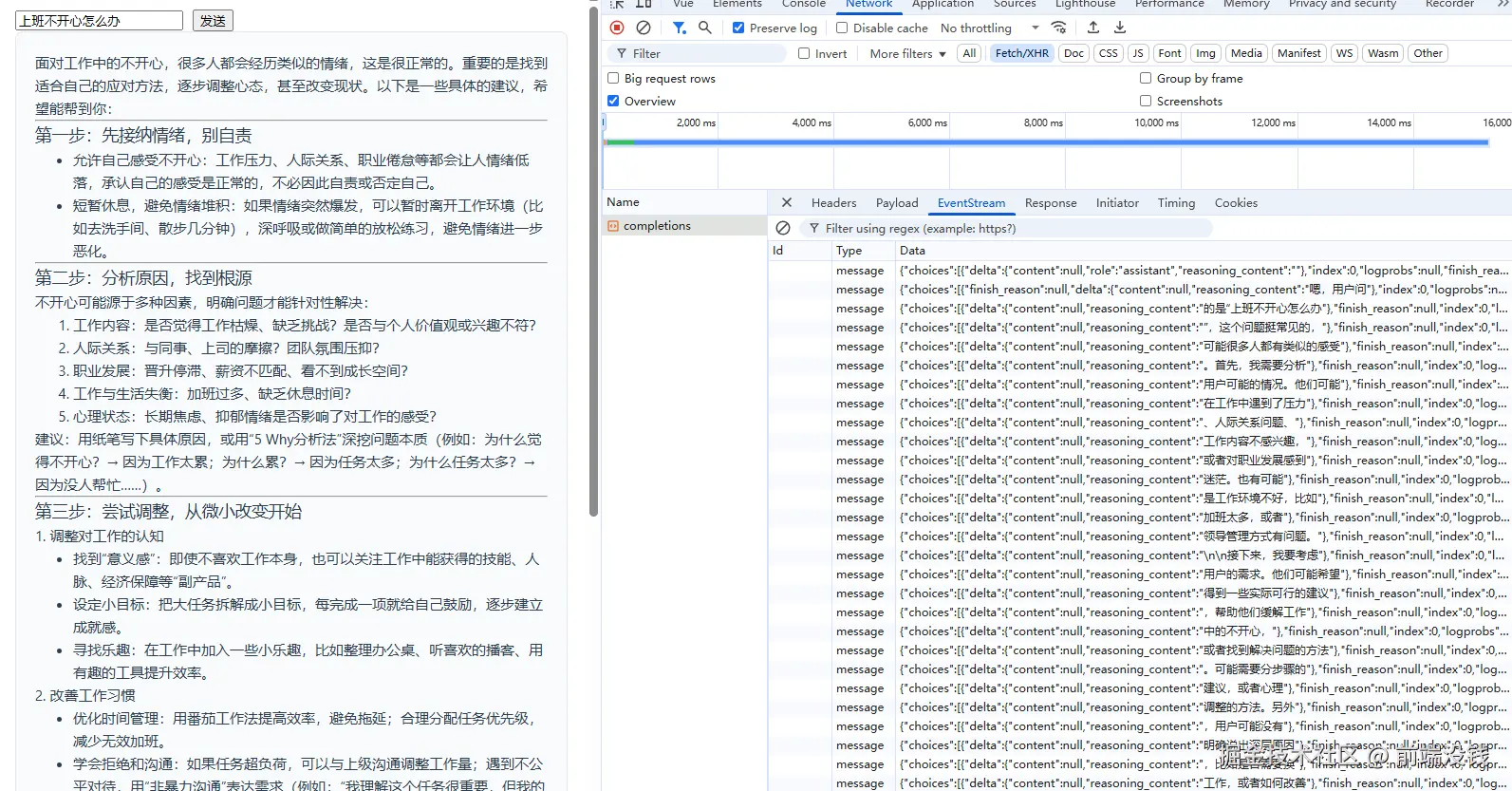1512x791 pixels.
Task: Focus the network Filter text field
Action: click(697, 53)
